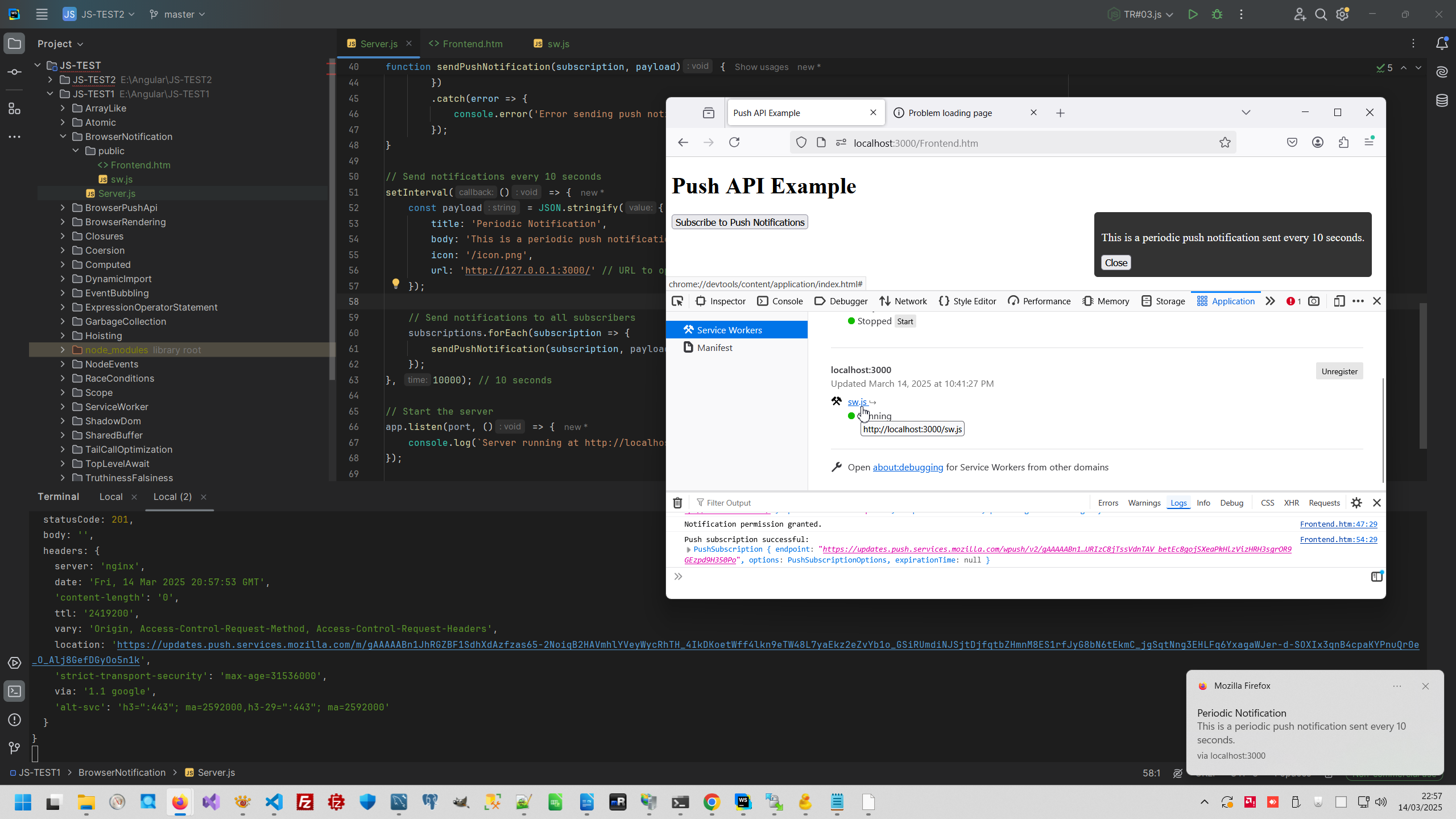This screenshot has height=819, width=1456.
Task: Expand the BrowserPushApi folder
Action: 63,208
